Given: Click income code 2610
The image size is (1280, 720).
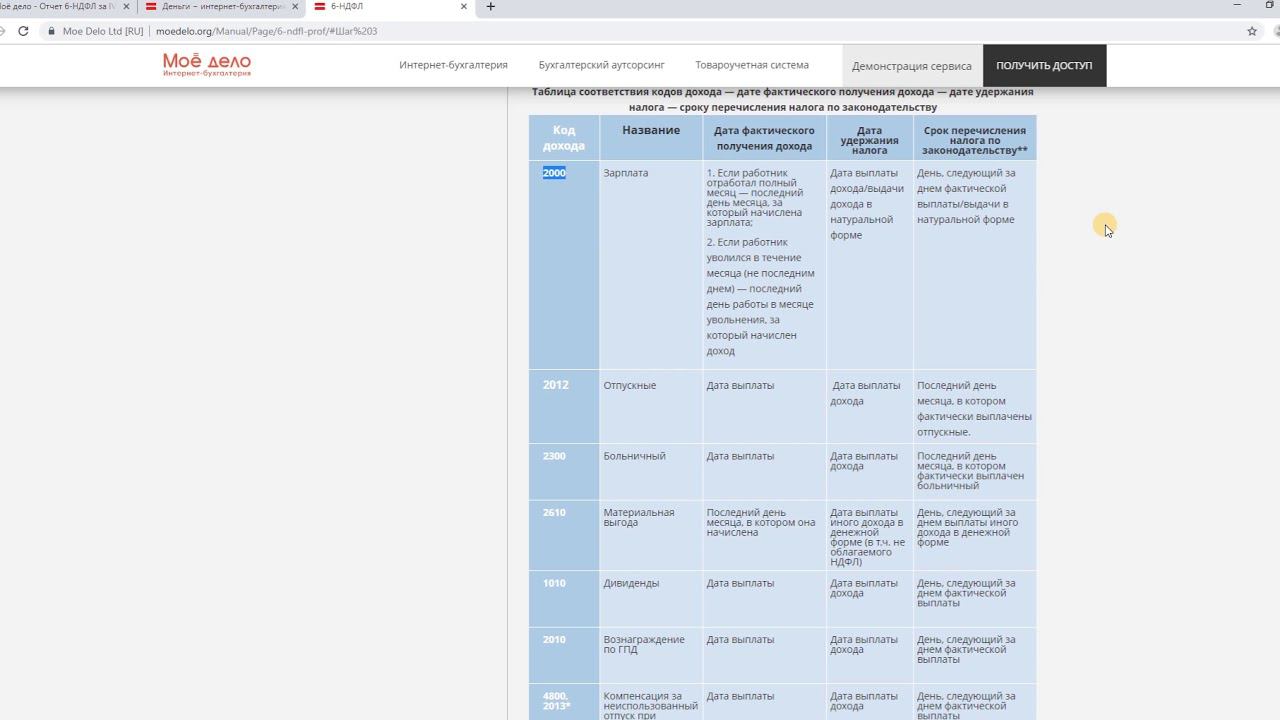Looking at the screenshot, I should (x=554, y=512).
